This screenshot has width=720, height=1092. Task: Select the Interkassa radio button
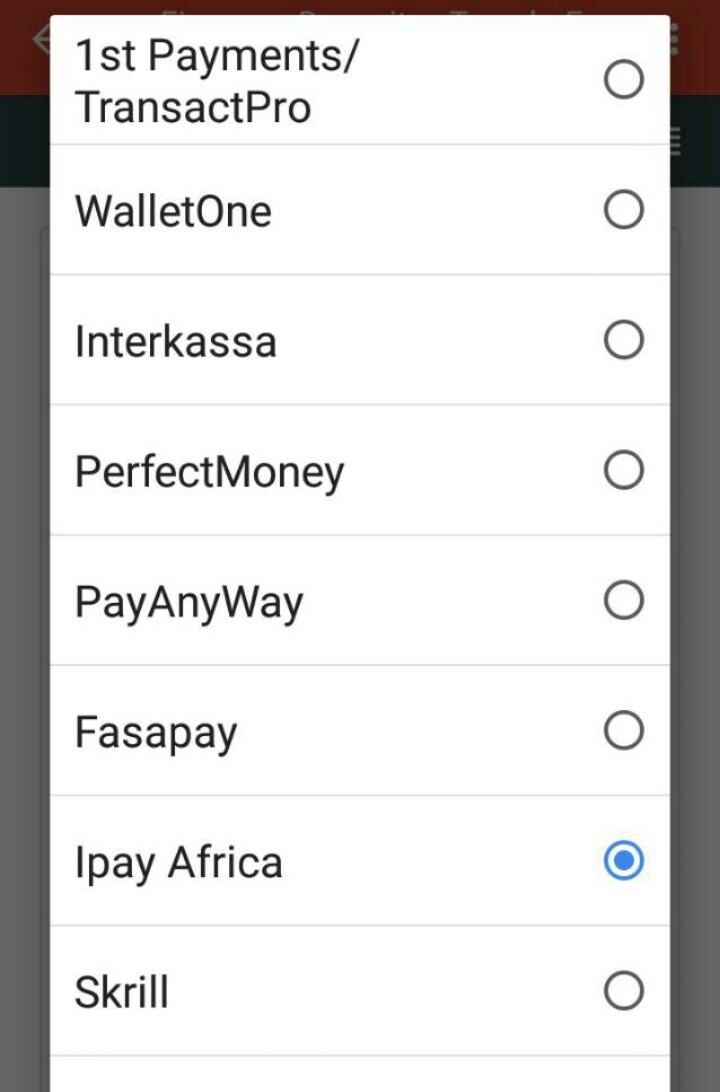623,341
